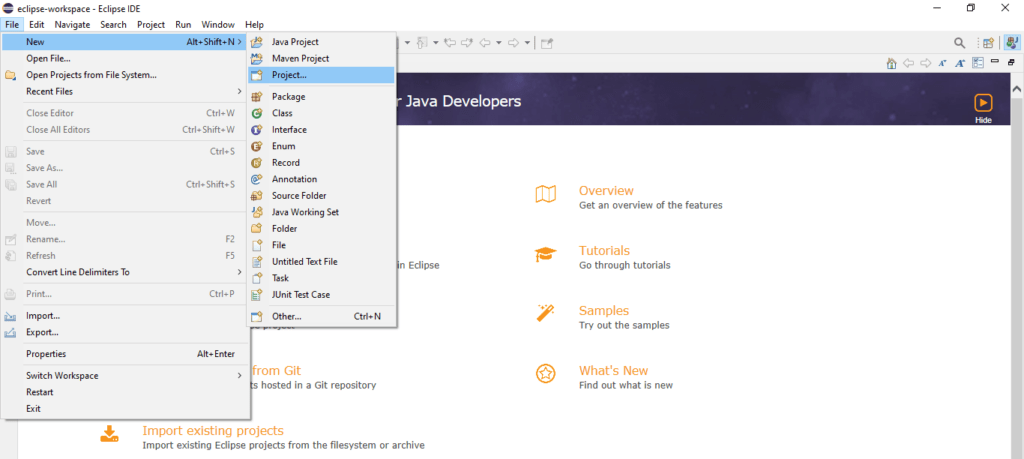Open the Search magnifier in toolbar
The height and width of the screenshot is (459, 1024).
pyautogui.click(x=959, y=43)
